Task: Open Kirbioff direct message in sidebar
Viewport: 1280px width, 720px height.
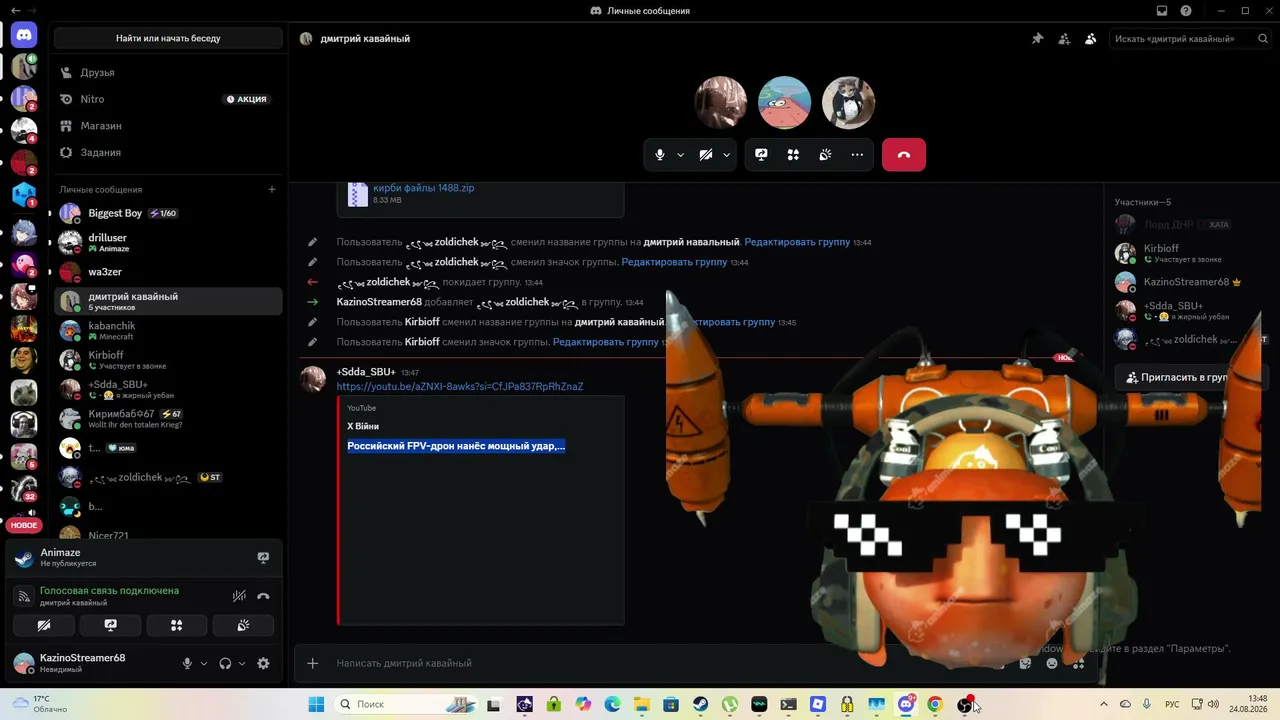Action: pyautogui.click(x=168, y=360)
